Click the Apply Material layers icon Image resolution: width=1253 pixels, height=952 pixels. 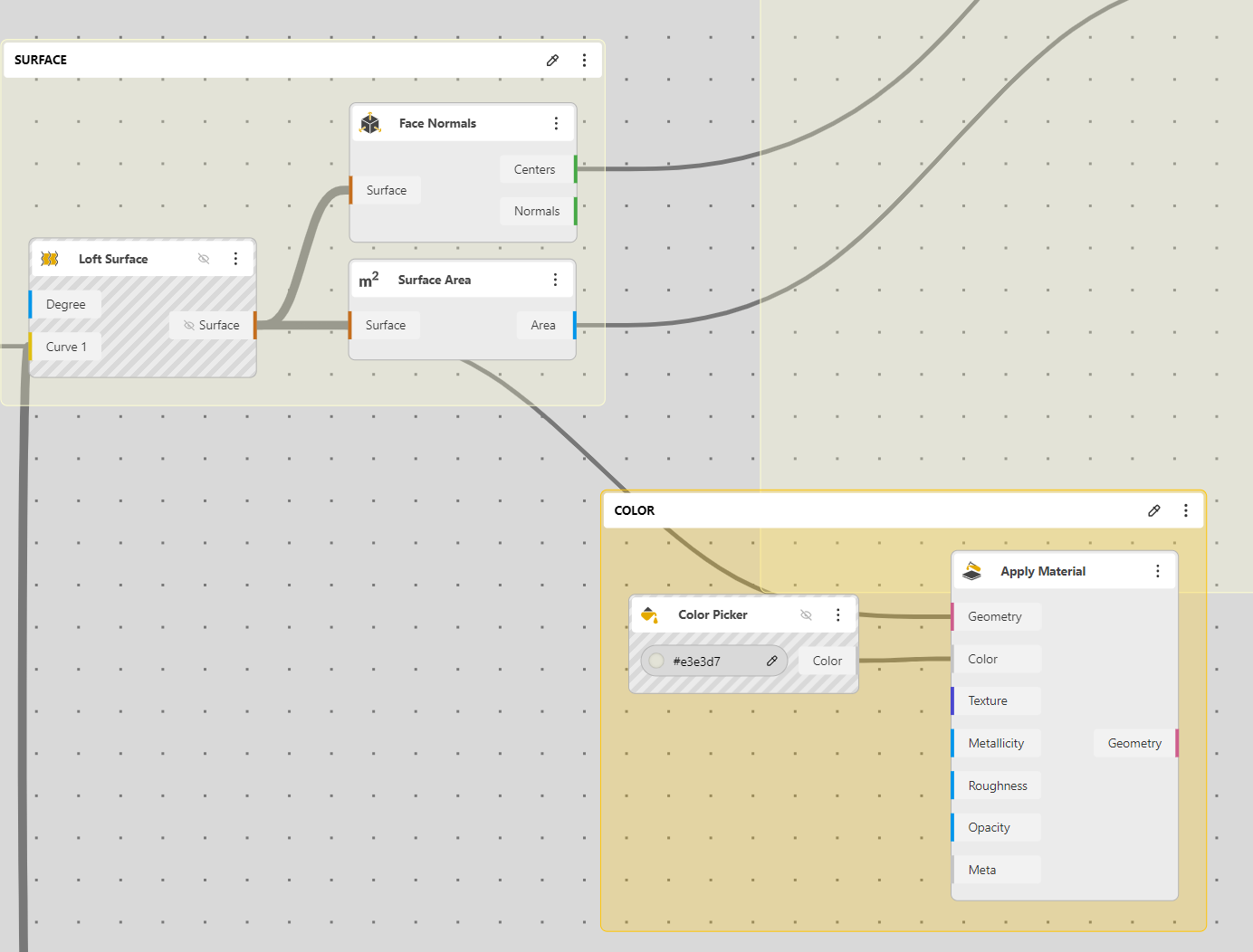pyautogui.click(x=972, y=571)
